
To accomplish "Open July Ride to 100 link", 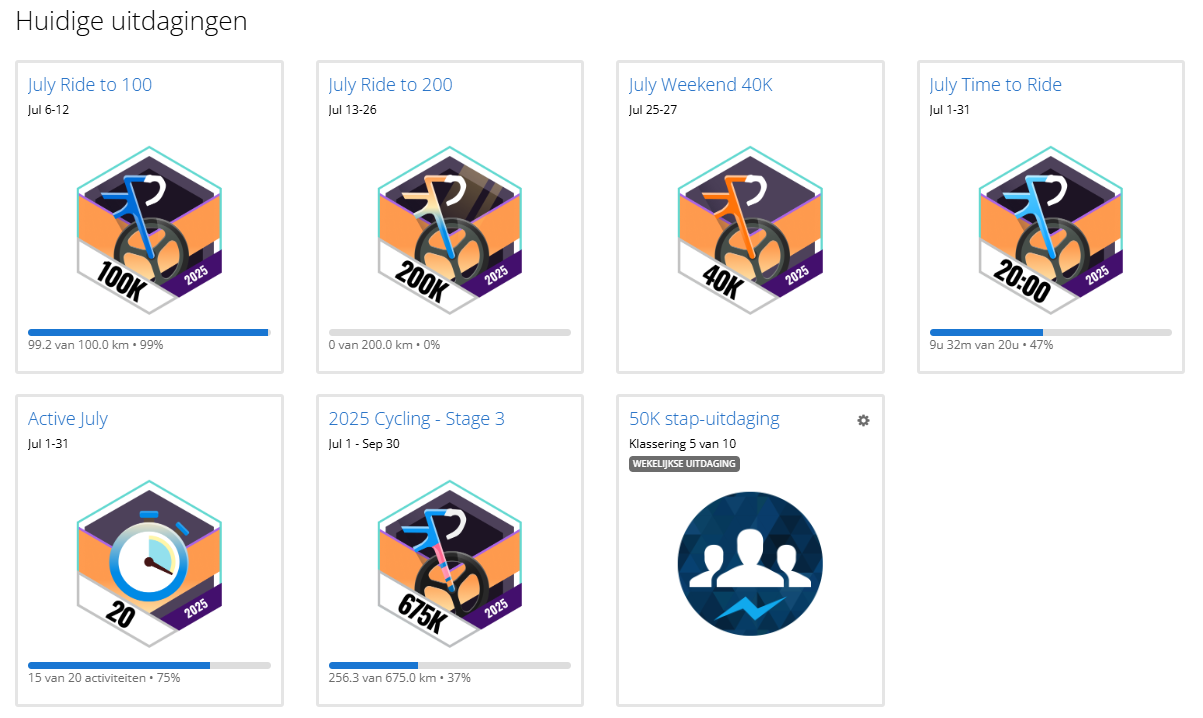I will click(90, 85).
